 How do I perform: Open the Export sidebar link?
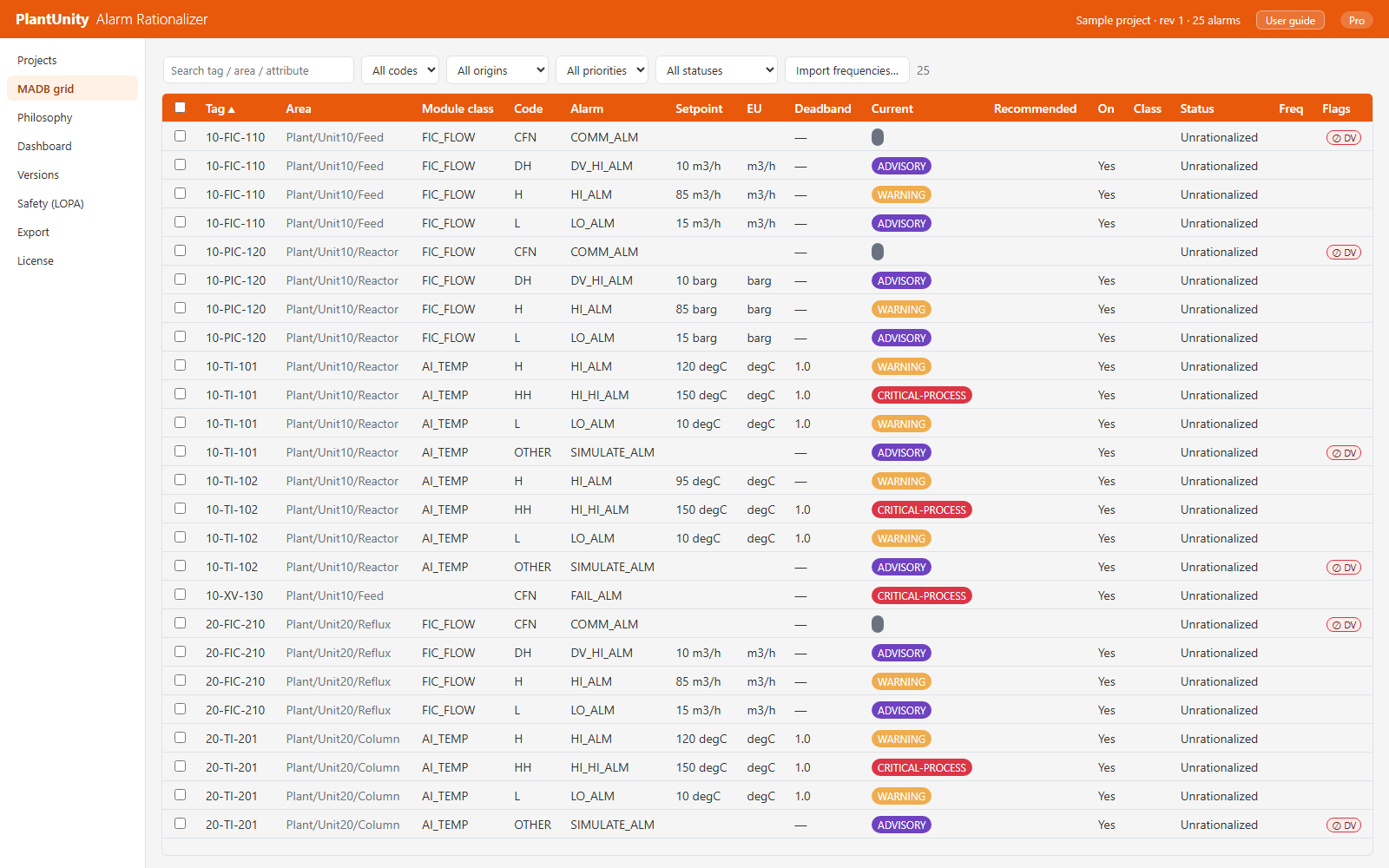point(72,233)
